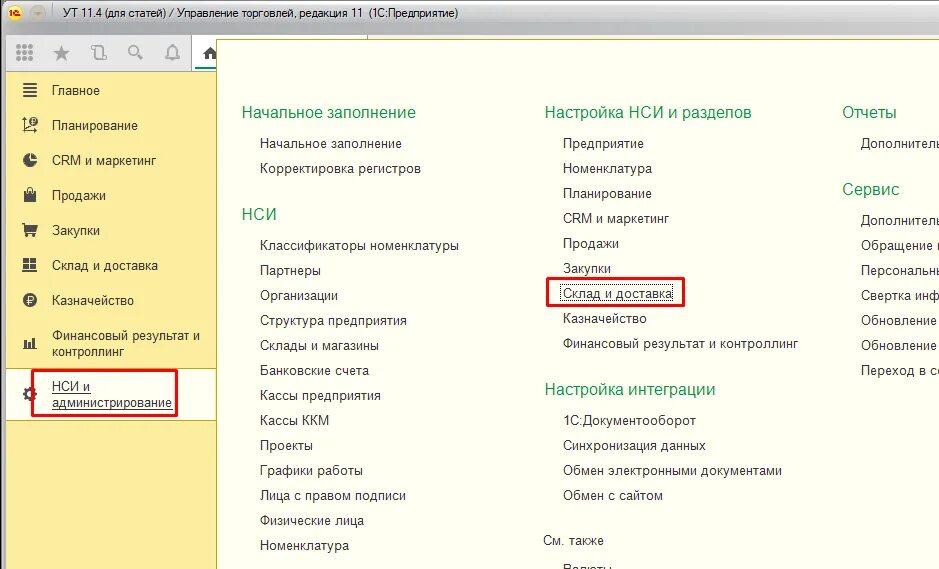Open Склад и доставка in sidebar
The width and height of the screenshot is (939, 569).
point(105,265)
